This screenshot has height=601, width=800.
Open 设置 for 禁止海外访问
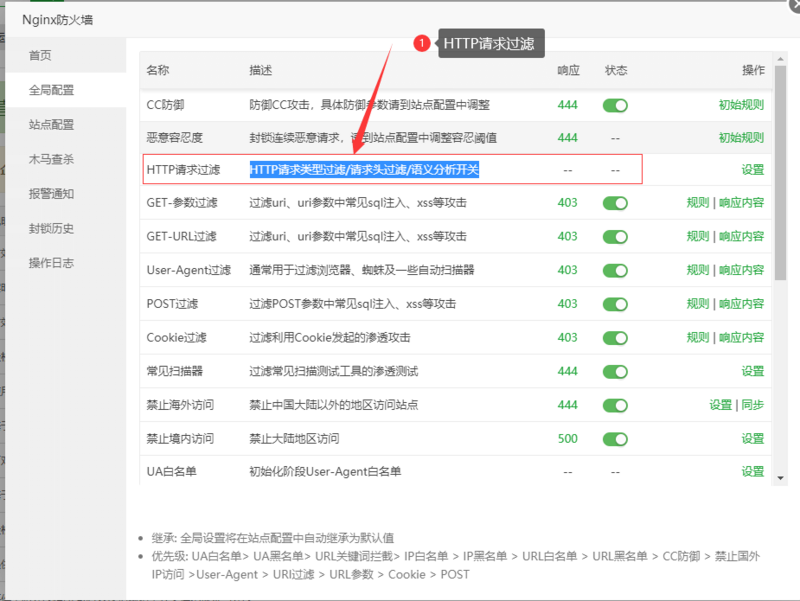coord(720,405)
